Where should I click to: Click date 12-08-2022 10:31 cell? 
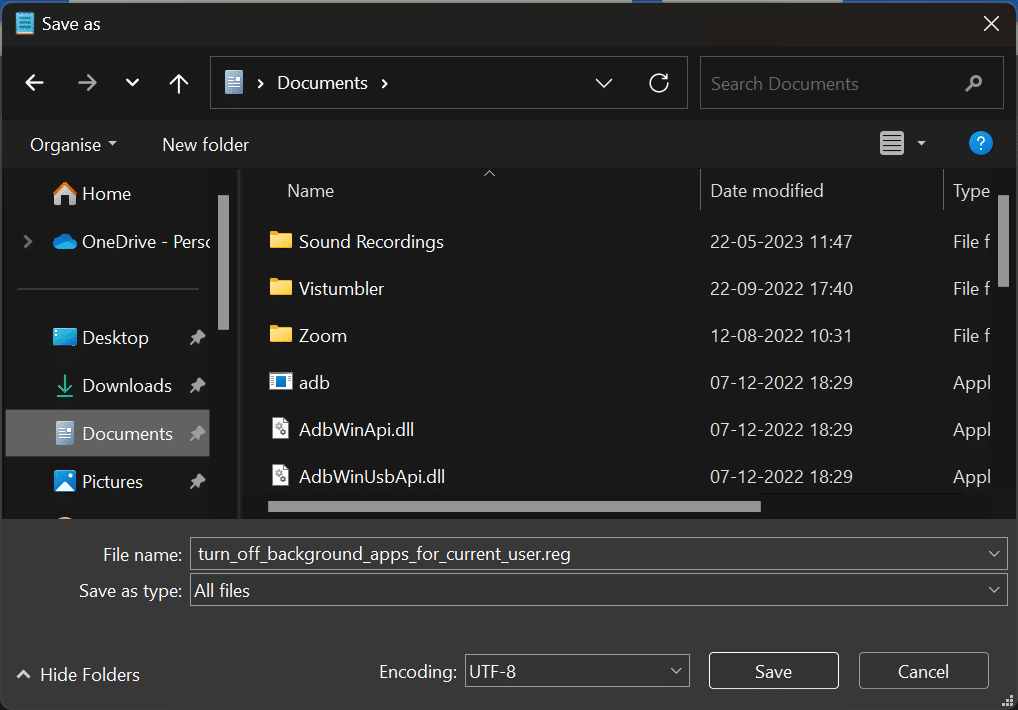tap(780, 336)
